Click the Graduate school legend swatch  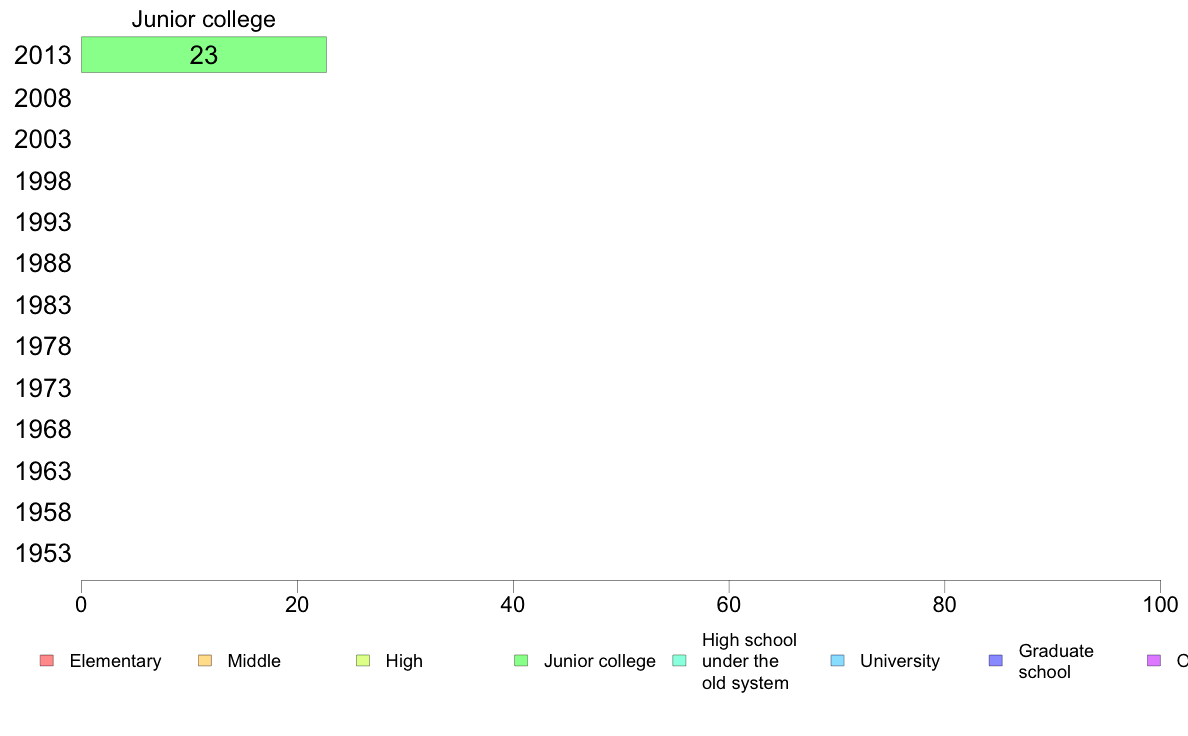pos(996,661)
